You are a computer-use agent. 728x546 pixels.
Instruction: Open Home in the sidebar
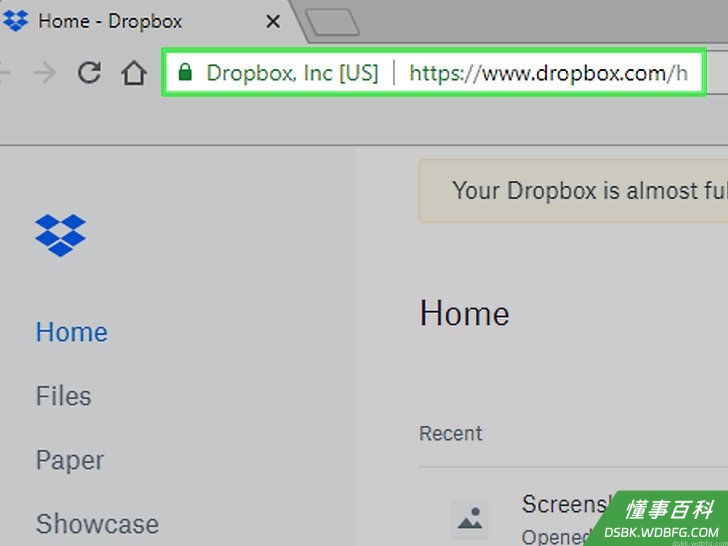(x=72, y=332)
